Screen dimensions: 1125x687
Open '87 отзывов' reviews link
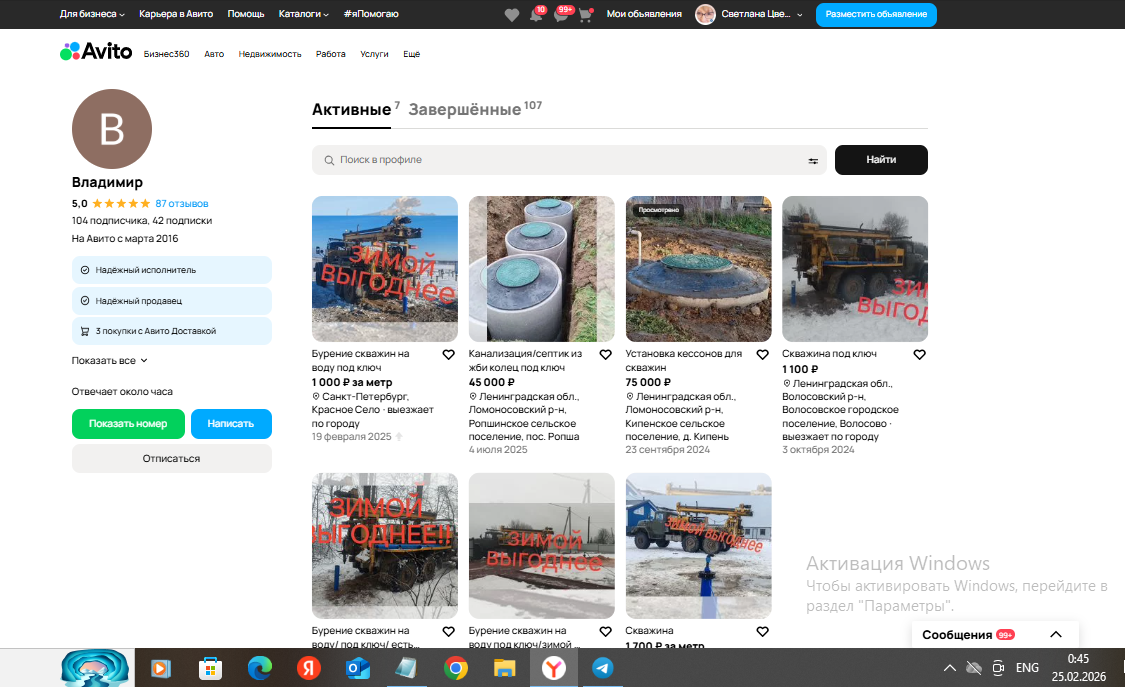click(181, 203)
